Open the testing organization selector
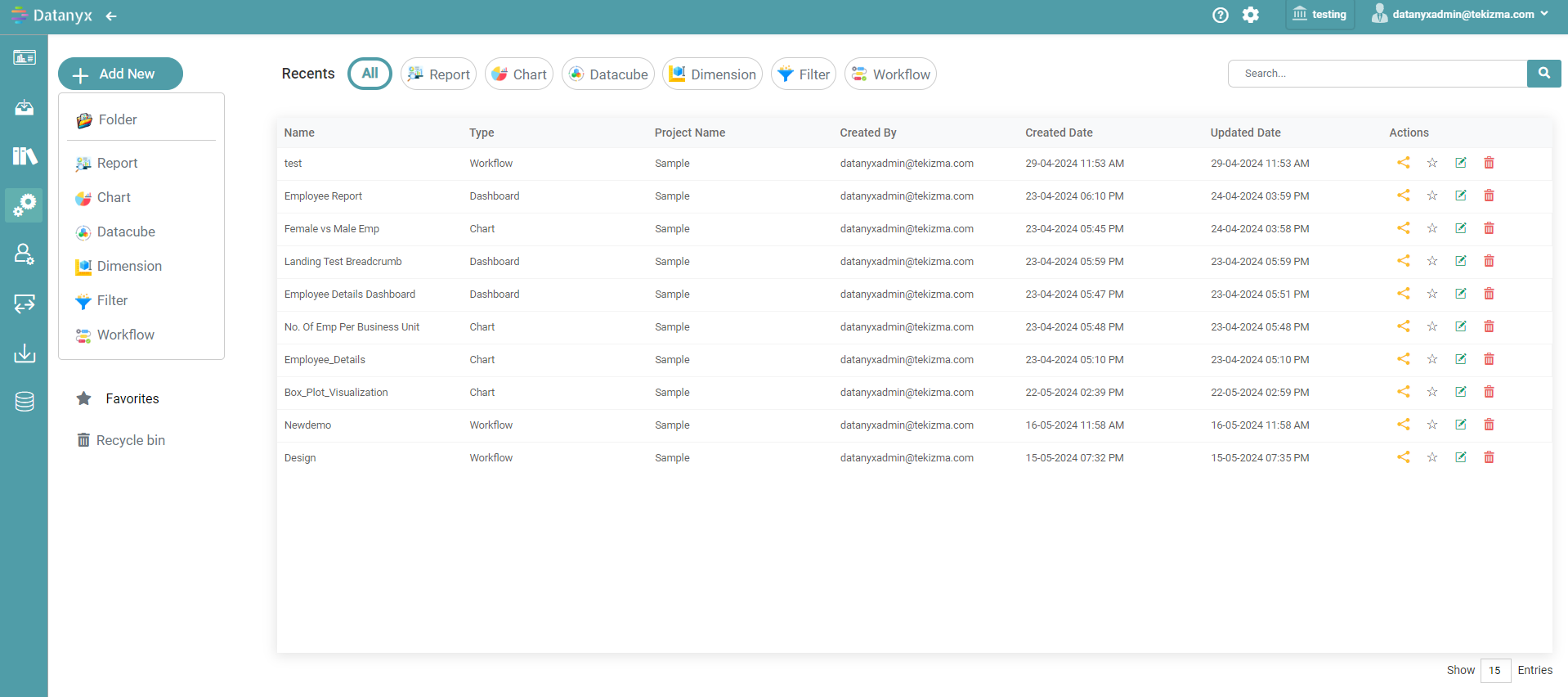Screen dimensions: 1568x697 (1319, 15)
